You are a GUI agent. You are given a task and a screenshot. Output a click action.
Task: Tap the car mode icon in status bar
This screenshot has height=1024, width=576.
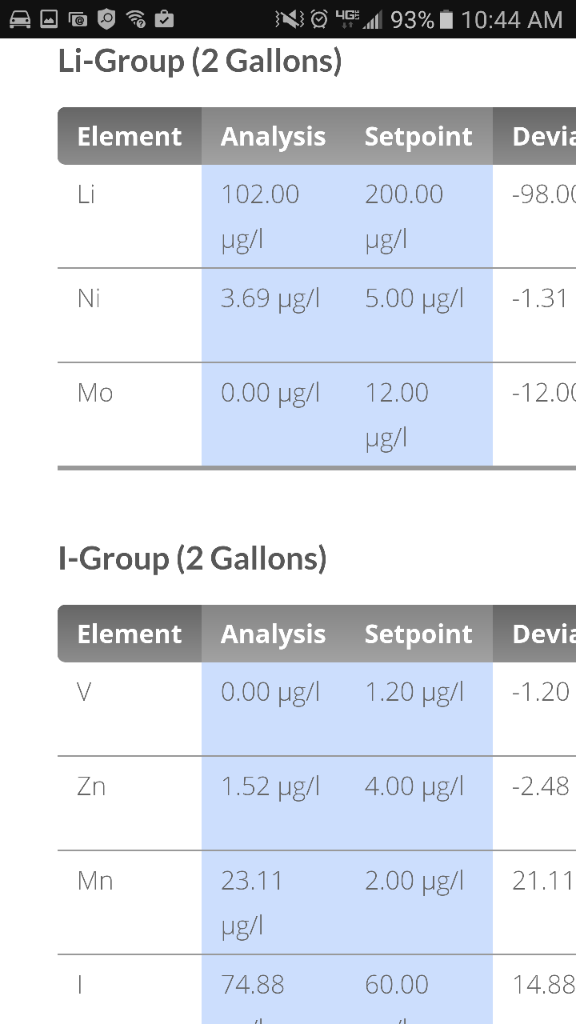pyautogui.click(x=20, y=19)
